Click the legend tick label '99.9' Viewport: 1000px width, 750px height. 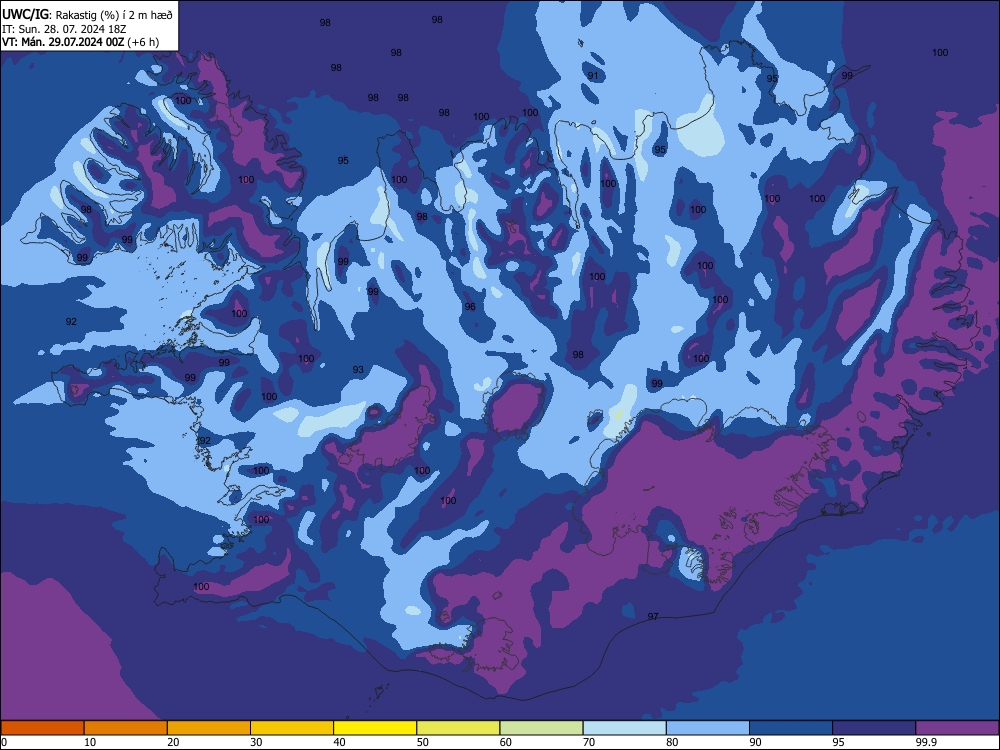[926, 742]
